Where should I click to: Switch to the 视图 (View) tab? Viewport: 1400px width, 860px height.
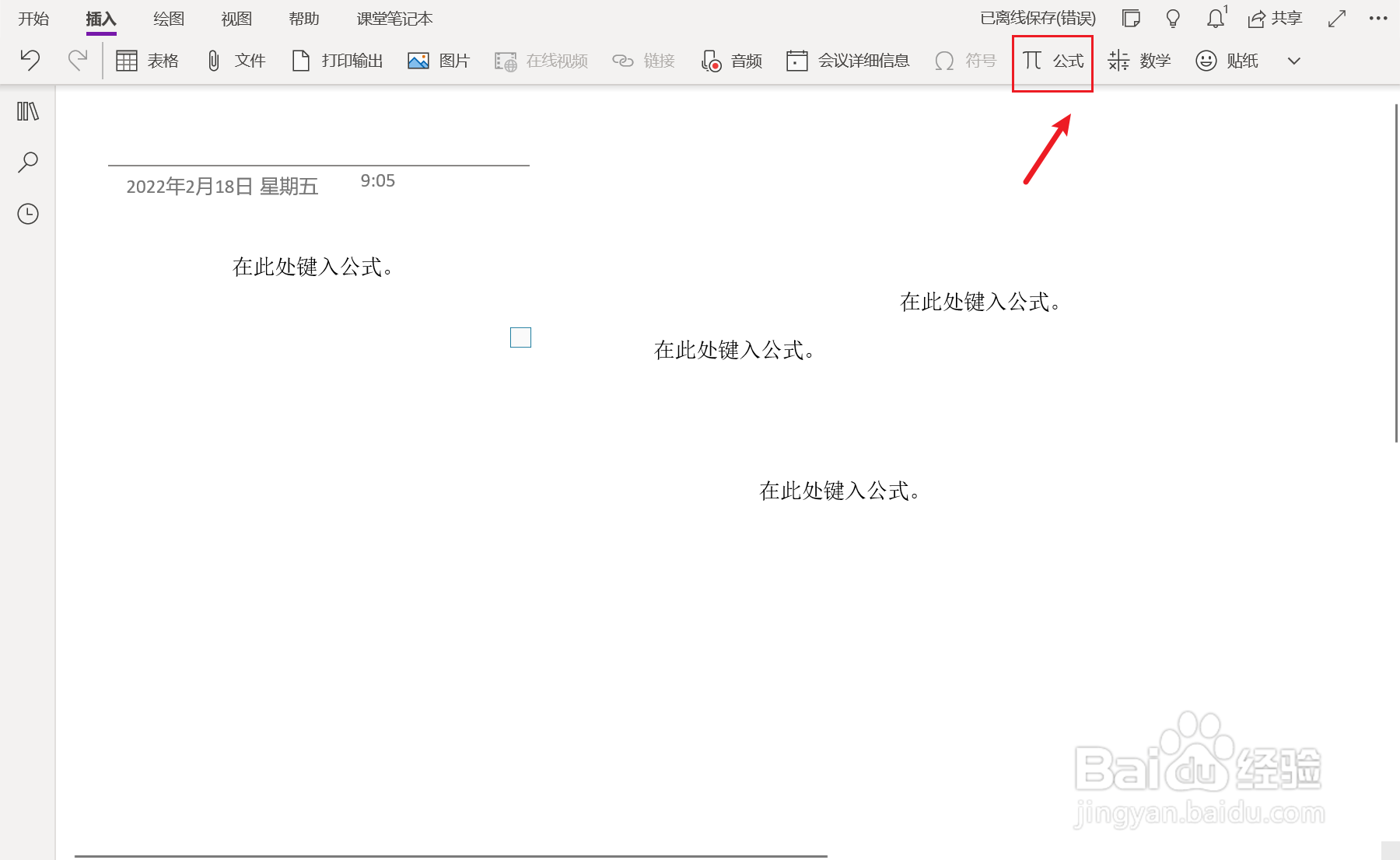click(236, 19)
